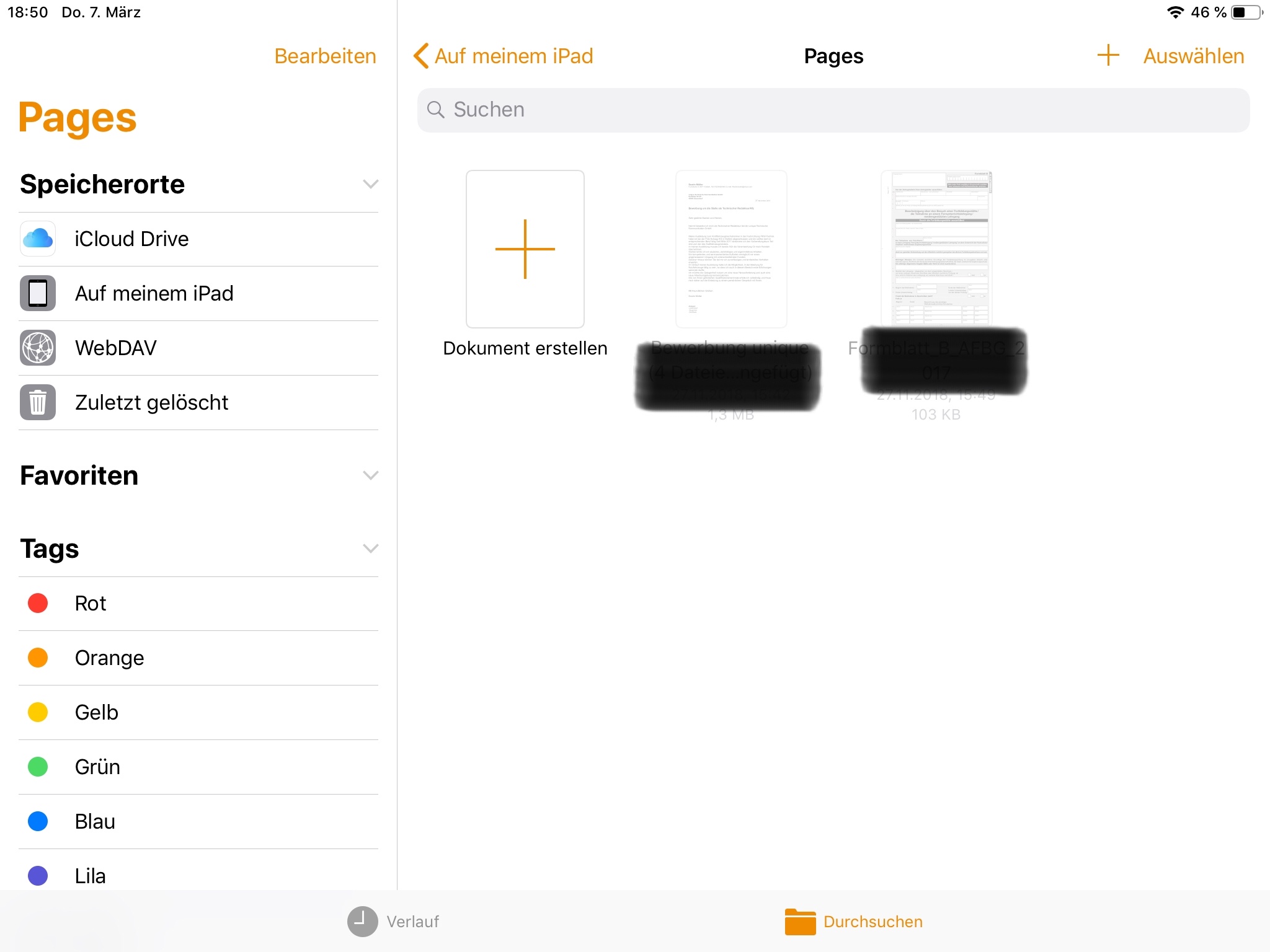Open WebDAV globe icon
1270x952 pixels.
coord(38,348)
